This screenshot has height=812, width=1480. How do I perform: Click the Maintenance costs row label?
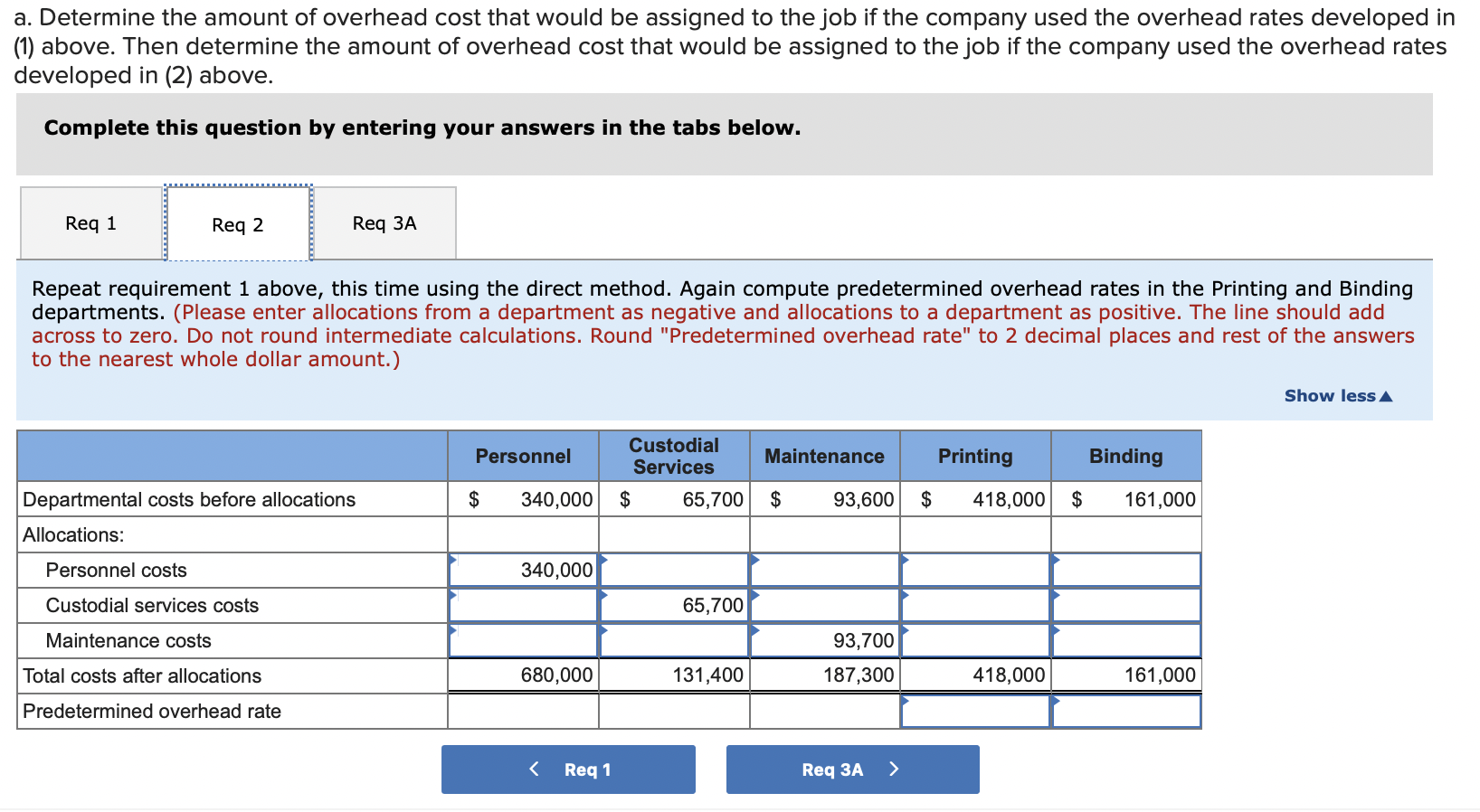pos(128,641)
